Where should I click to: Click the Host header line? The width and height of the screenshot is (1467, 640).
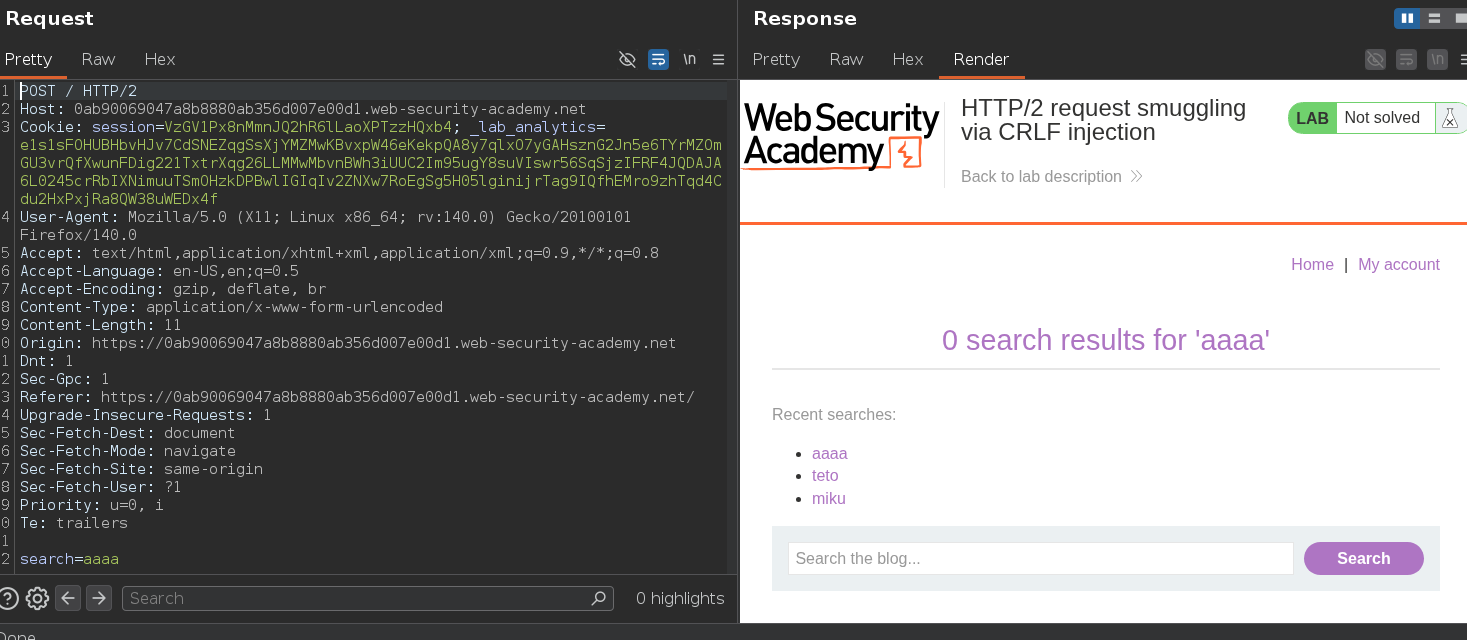[x=303, y=109]
